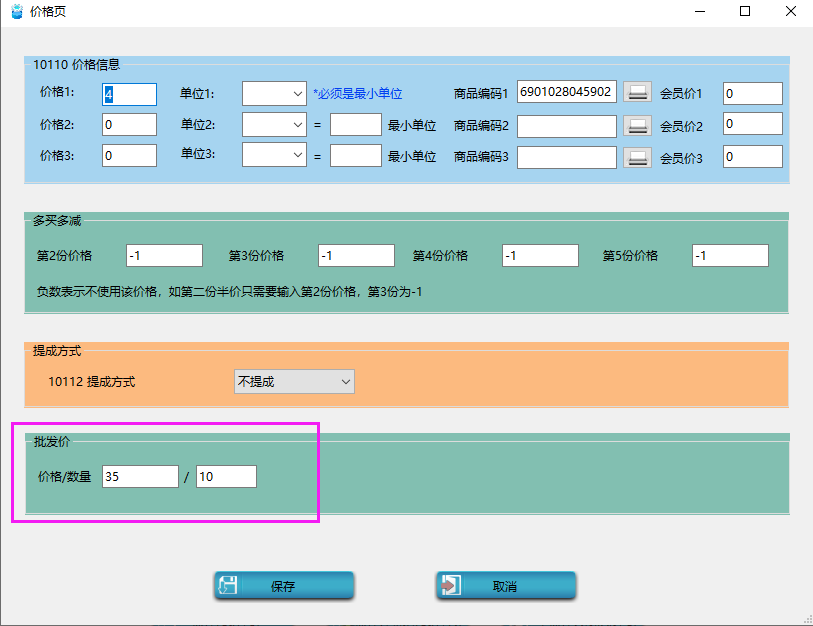Focus the 价格1 input field
The width and height of the screenshot is (813, 626).
pyautogui.click(x=129, y=94)
